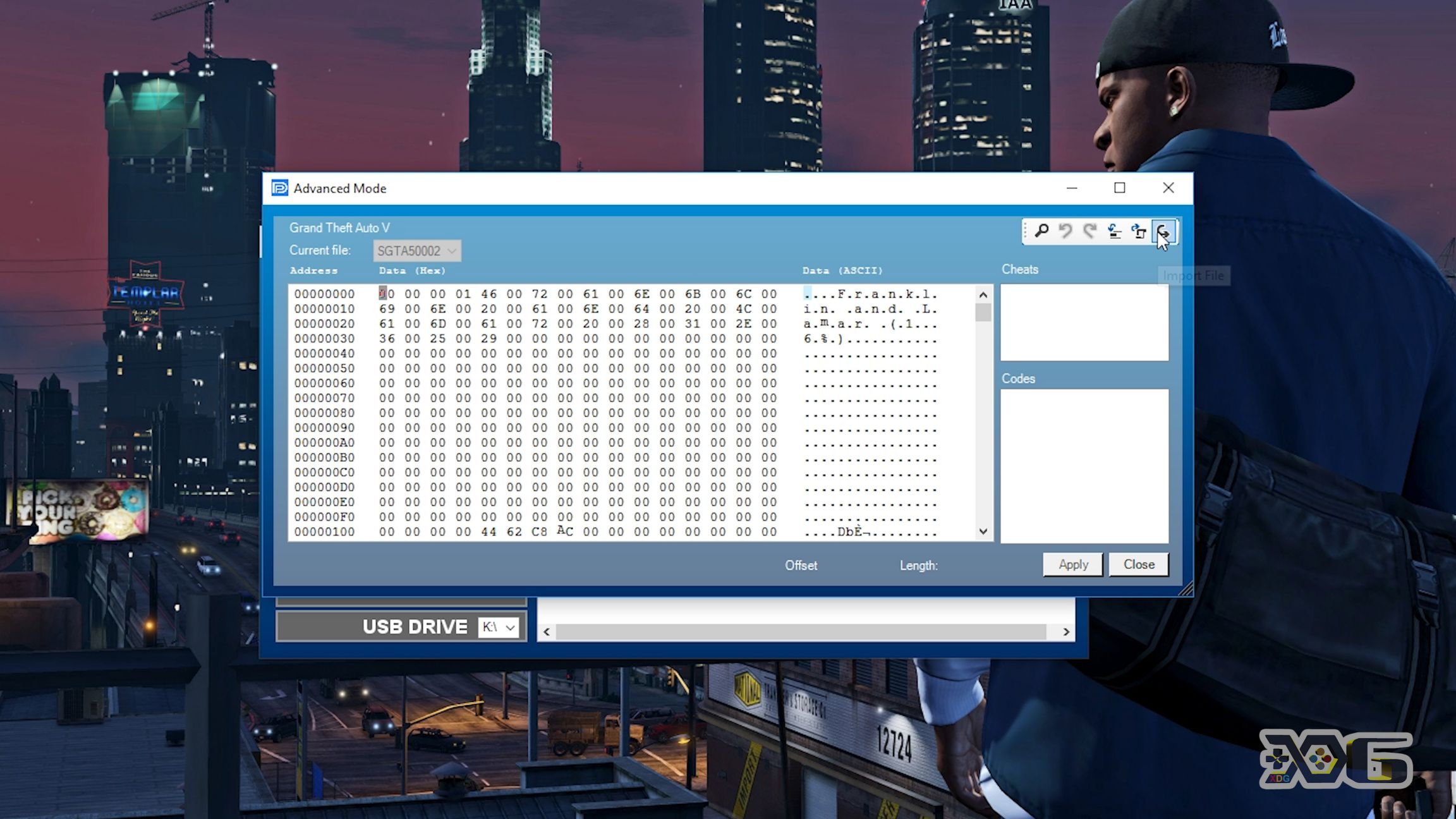The image size is (1456, 819).
Task: Apply changes with the Apply button
Action: click(x=1074, y=564)
